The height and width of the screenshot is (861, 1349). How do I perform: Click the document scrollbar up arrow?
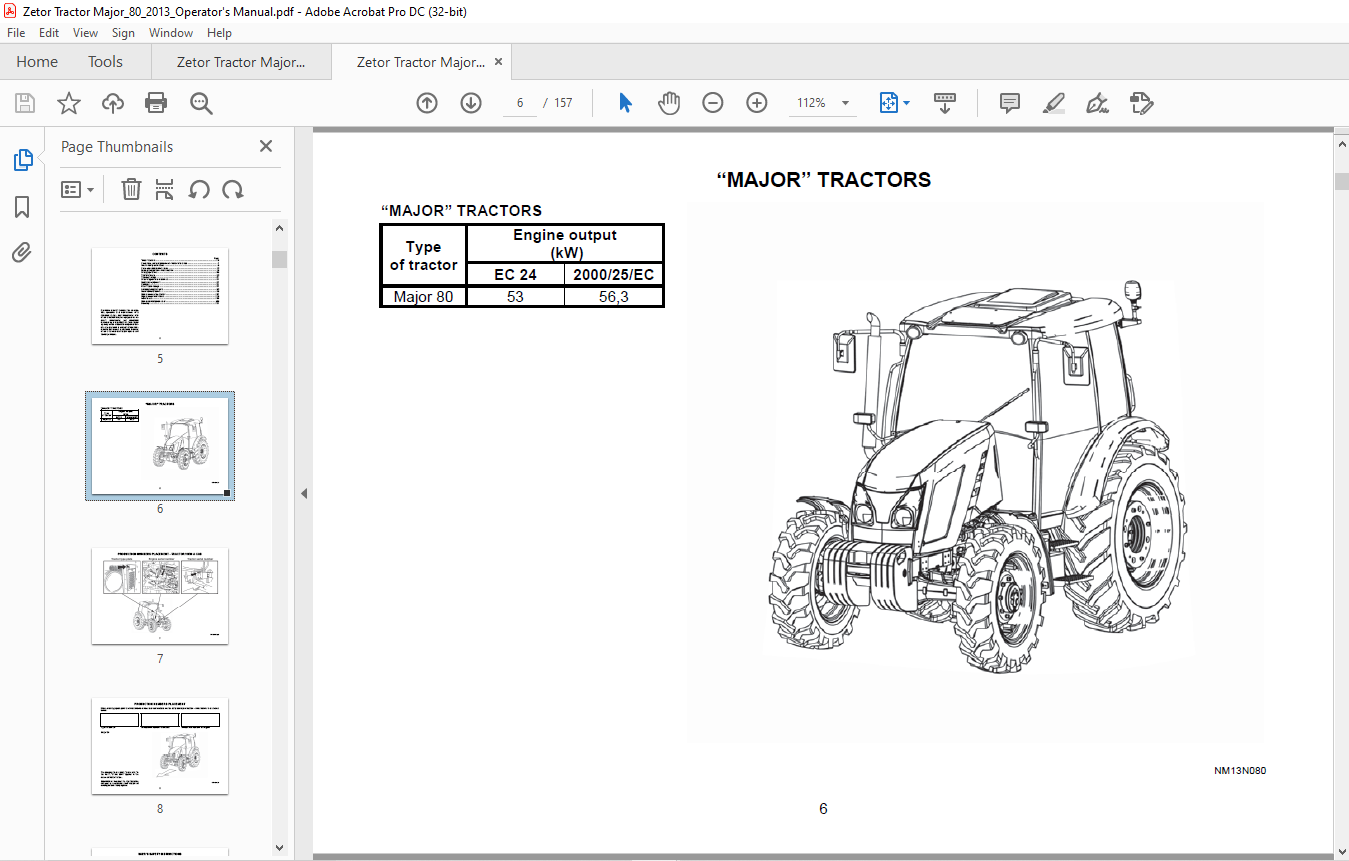point(1341,144)
